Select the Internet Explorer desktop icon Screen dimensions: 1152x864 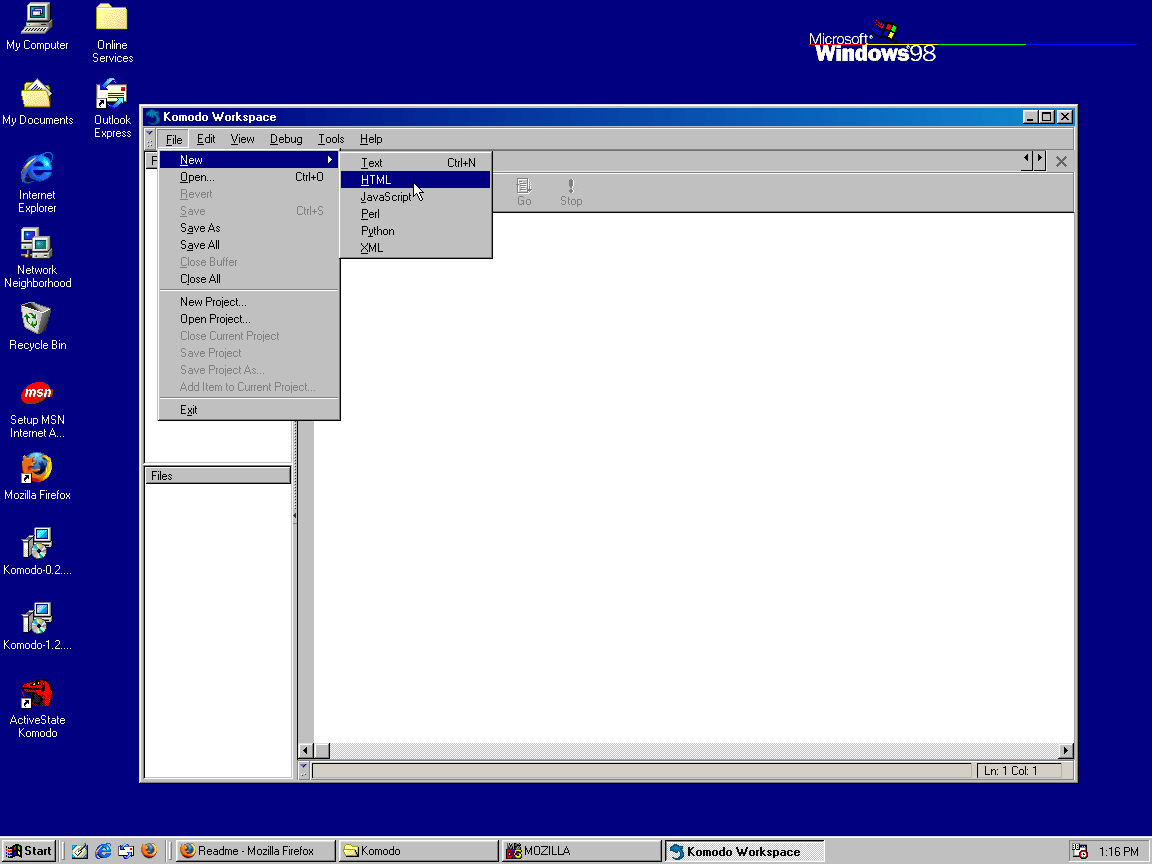click(x=37, y=183)
